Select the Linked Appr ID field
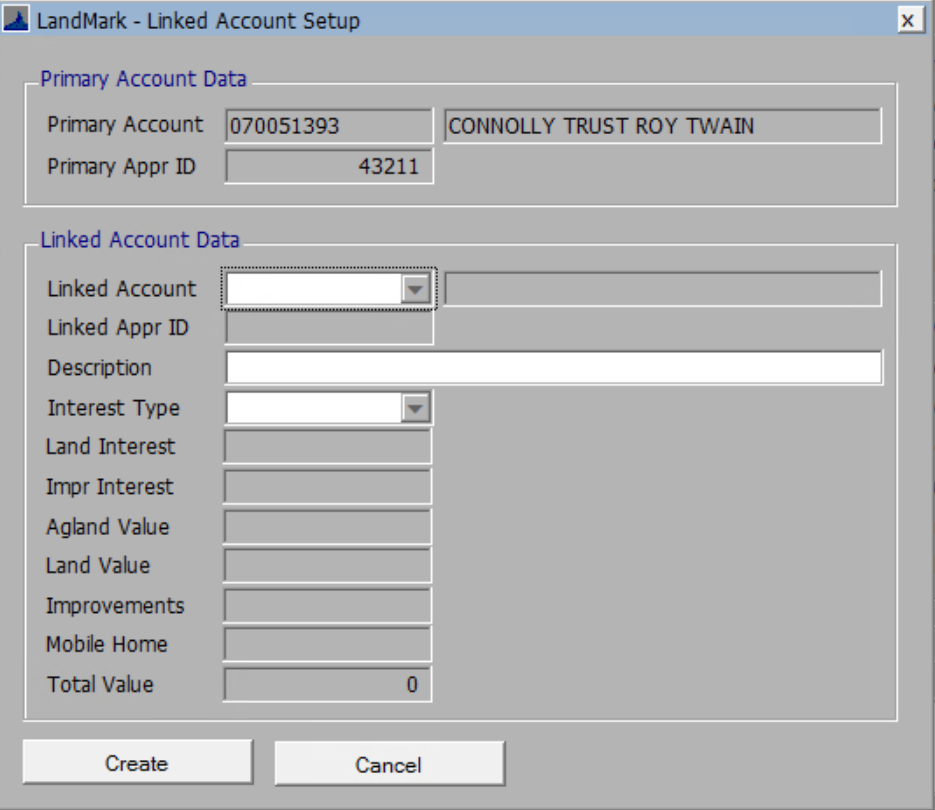935x810 pixels. click(x=330, y=328)
